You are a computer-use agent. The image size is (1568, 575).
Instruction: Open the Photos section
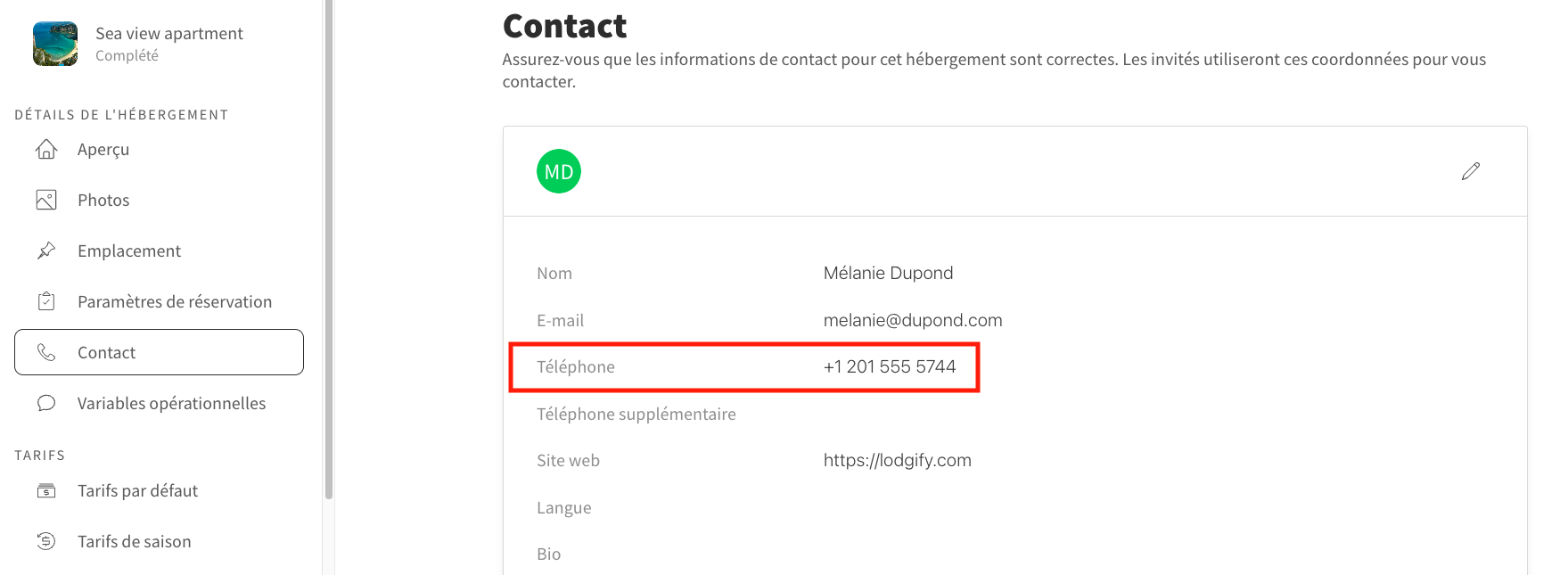[159, 200]
